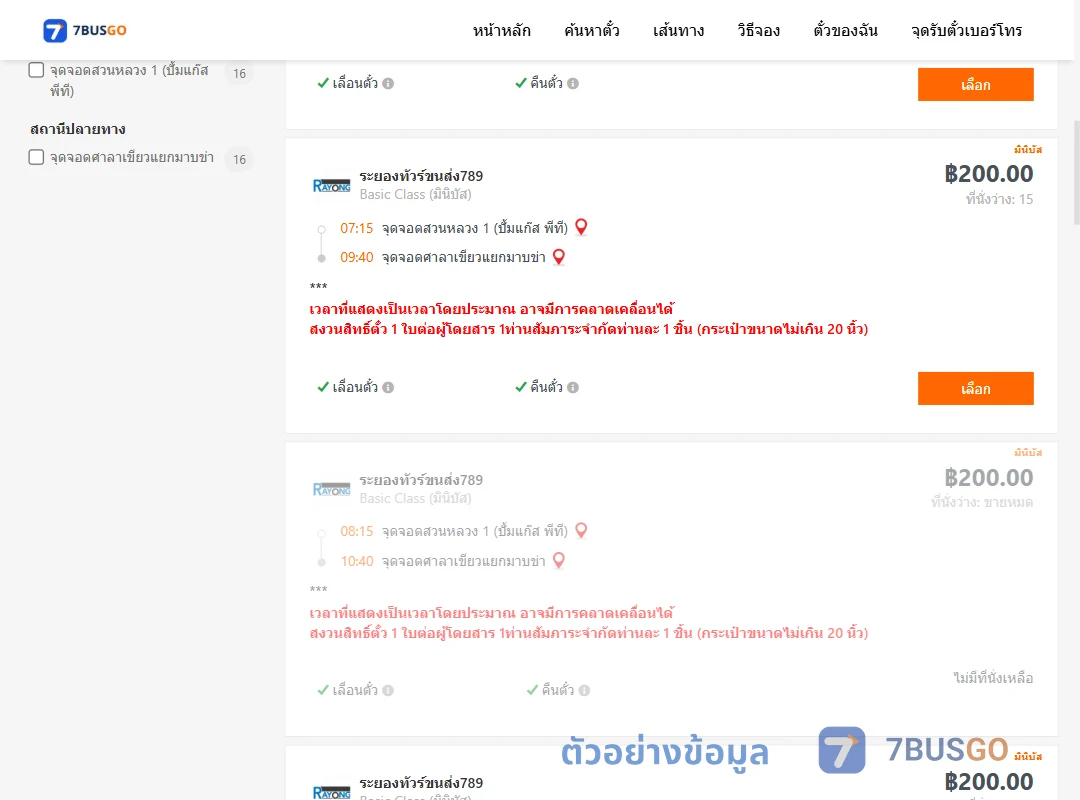Click the ระยองทัวร์ขนส่ง789 name on 07:15 trip
The image size is (1080, 800).
click(421, 176)
